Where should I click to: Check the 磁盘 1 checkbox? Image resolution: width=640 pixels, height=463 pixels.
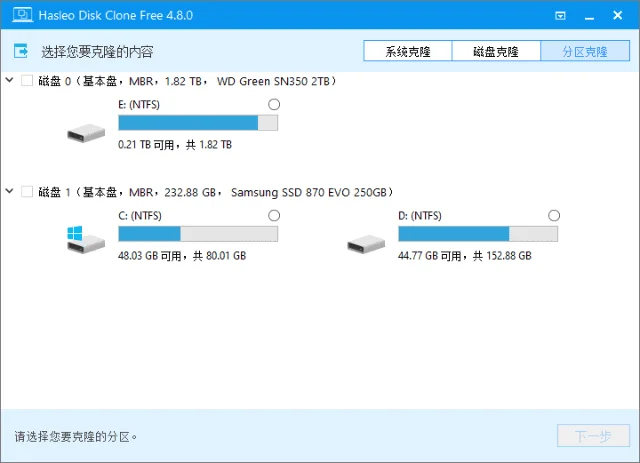[27, 191]
